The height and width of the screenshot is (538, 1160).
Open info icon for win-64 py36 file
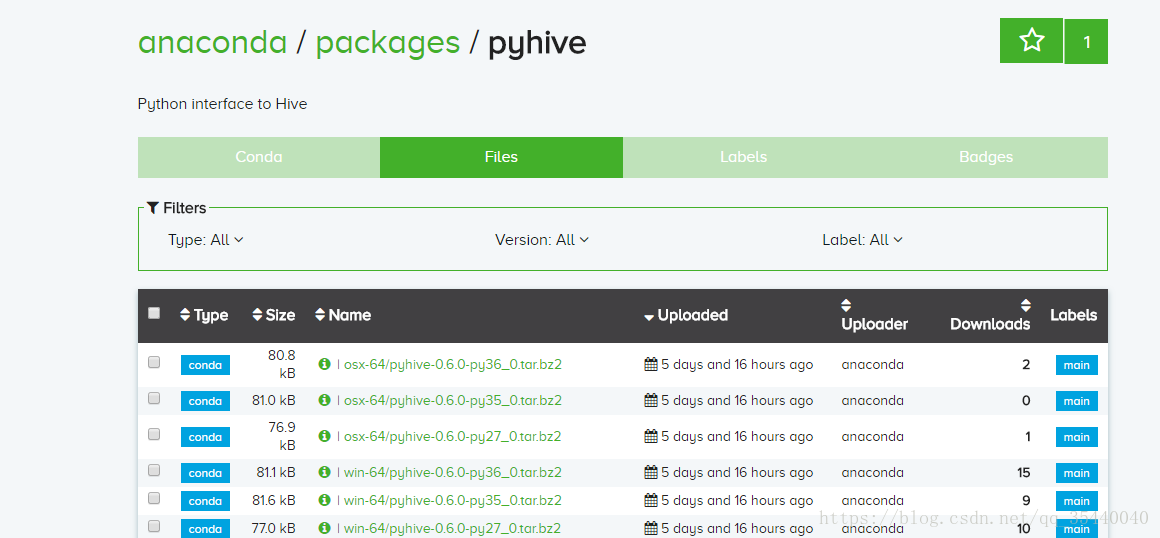[324, 472]
